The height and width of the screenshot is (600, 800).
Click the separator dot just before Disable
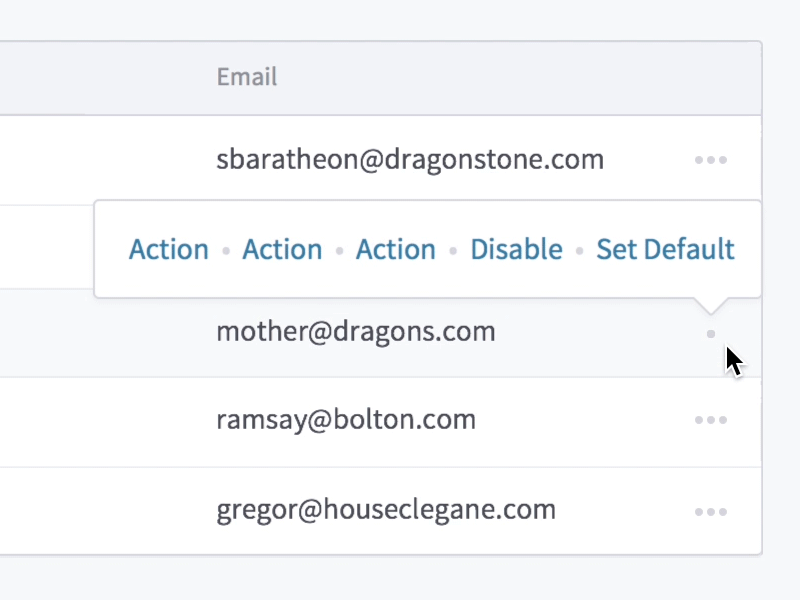[x=453, y=250]
